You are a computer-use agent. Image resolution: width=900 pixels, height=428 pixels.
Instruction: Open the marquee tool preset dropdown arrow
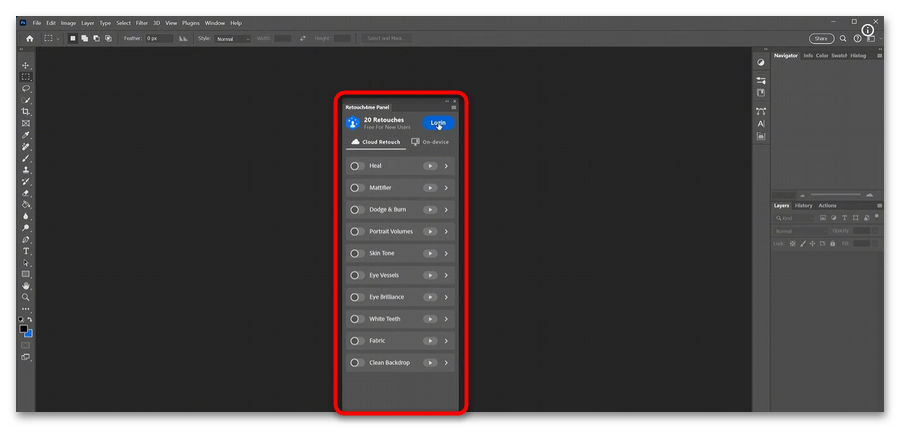tap(57, 39)
